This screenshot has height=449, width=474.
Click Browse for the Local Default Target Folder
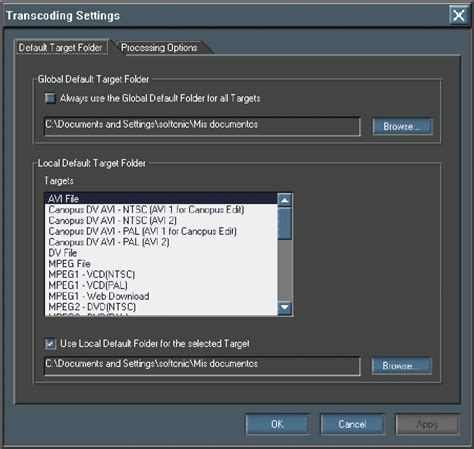click(401, 366)
